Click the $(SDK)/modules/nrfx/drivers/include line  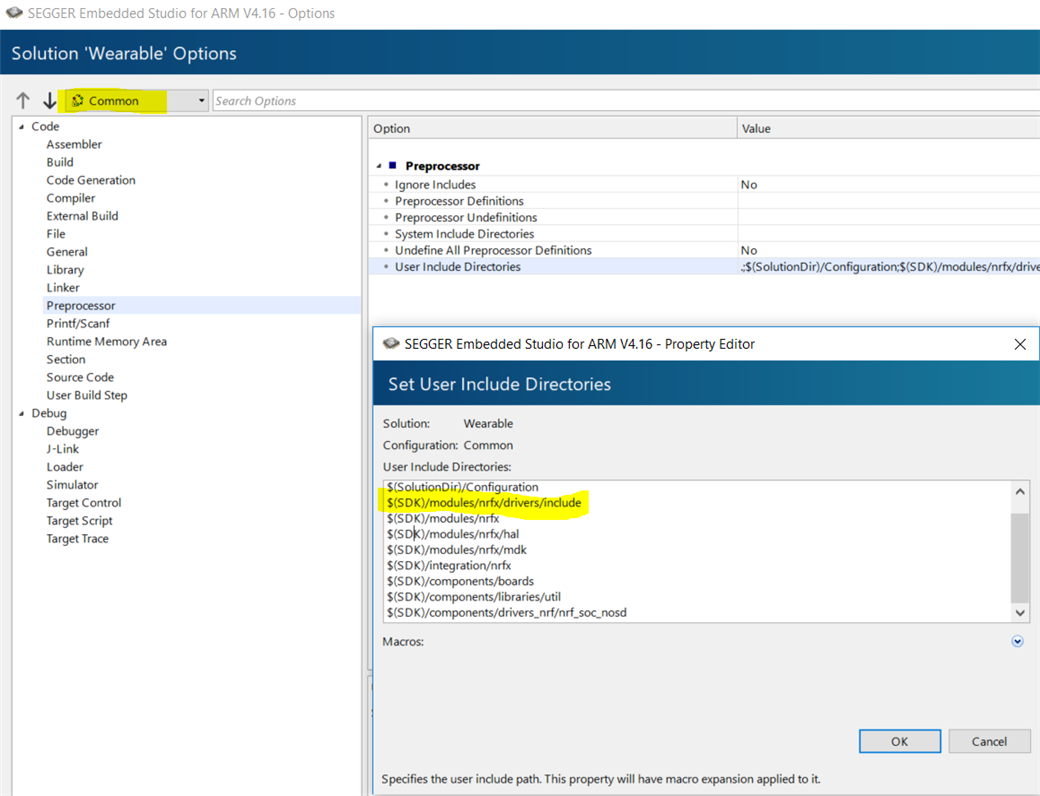(x=484, y=503)
